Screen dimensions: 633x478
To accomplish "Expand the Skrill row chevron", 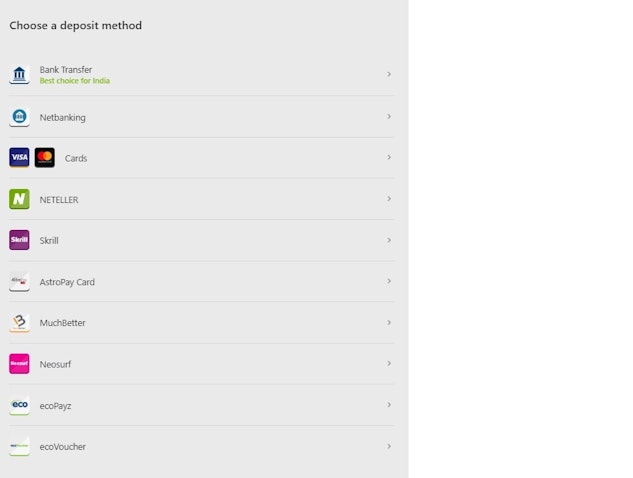I will point(388,240).
